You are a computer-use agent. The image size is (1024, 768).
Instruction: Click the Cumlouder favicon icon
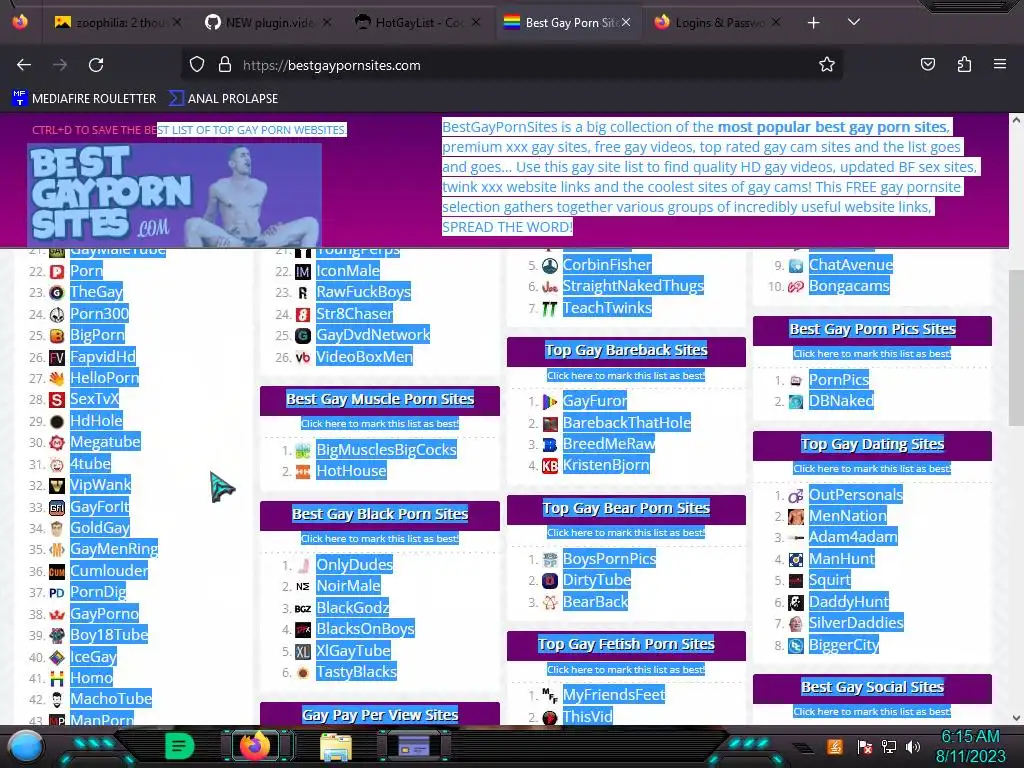coord(57,571)
